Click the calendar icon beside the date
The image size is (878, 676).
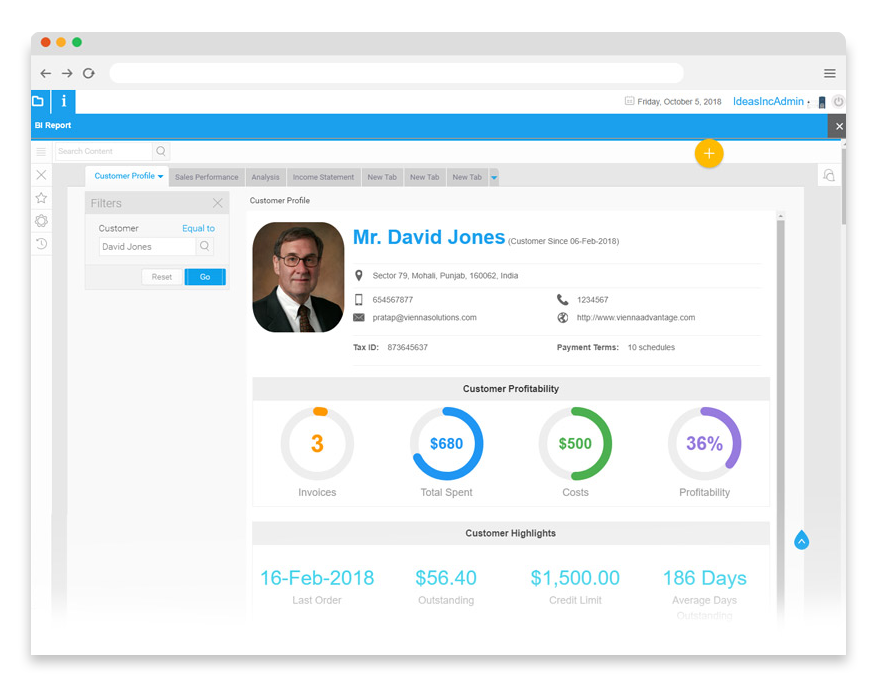pyautogui.click(x=628, y=101)
